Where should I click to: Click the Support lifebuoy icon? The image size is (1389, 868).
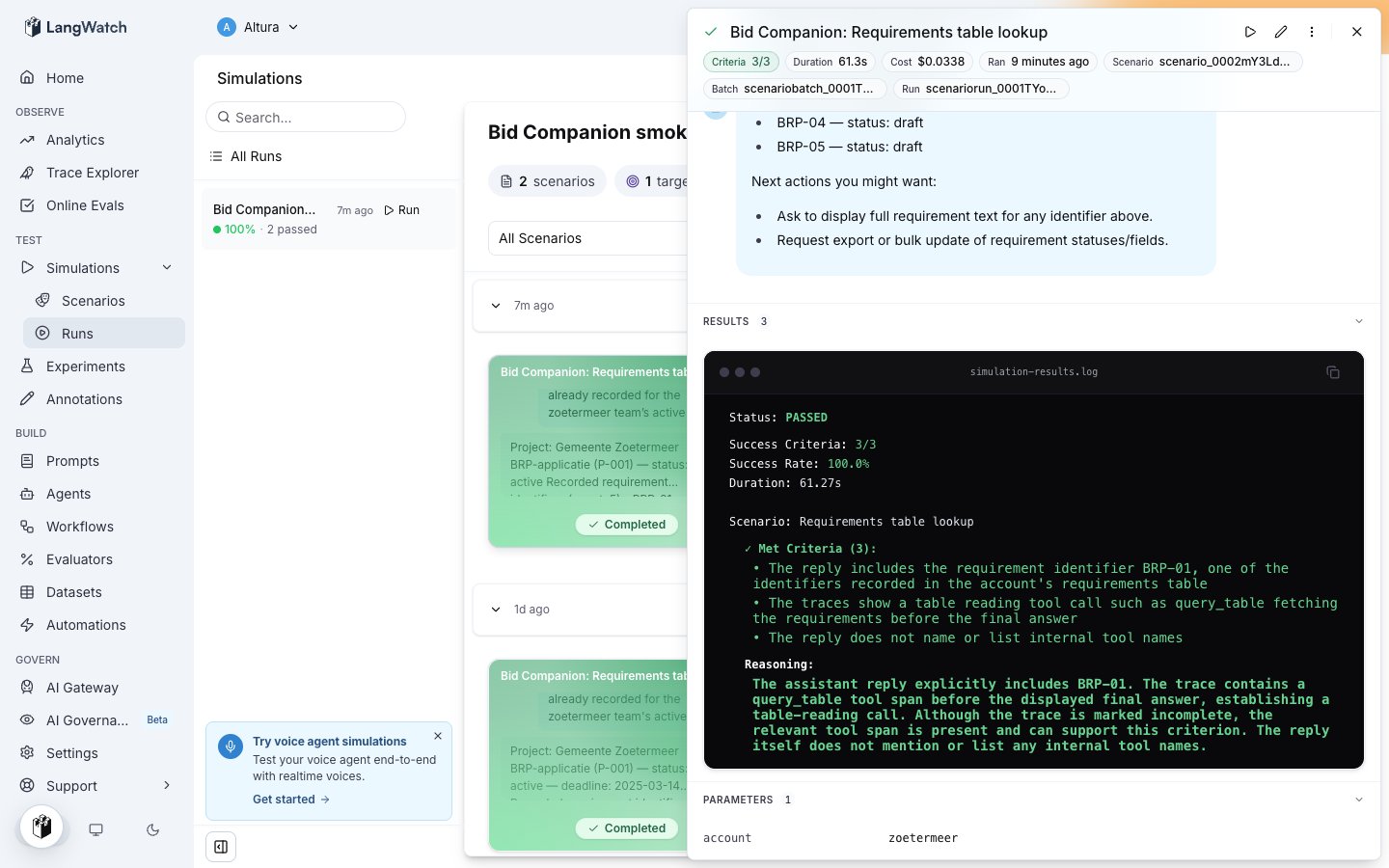pos(27,786)
